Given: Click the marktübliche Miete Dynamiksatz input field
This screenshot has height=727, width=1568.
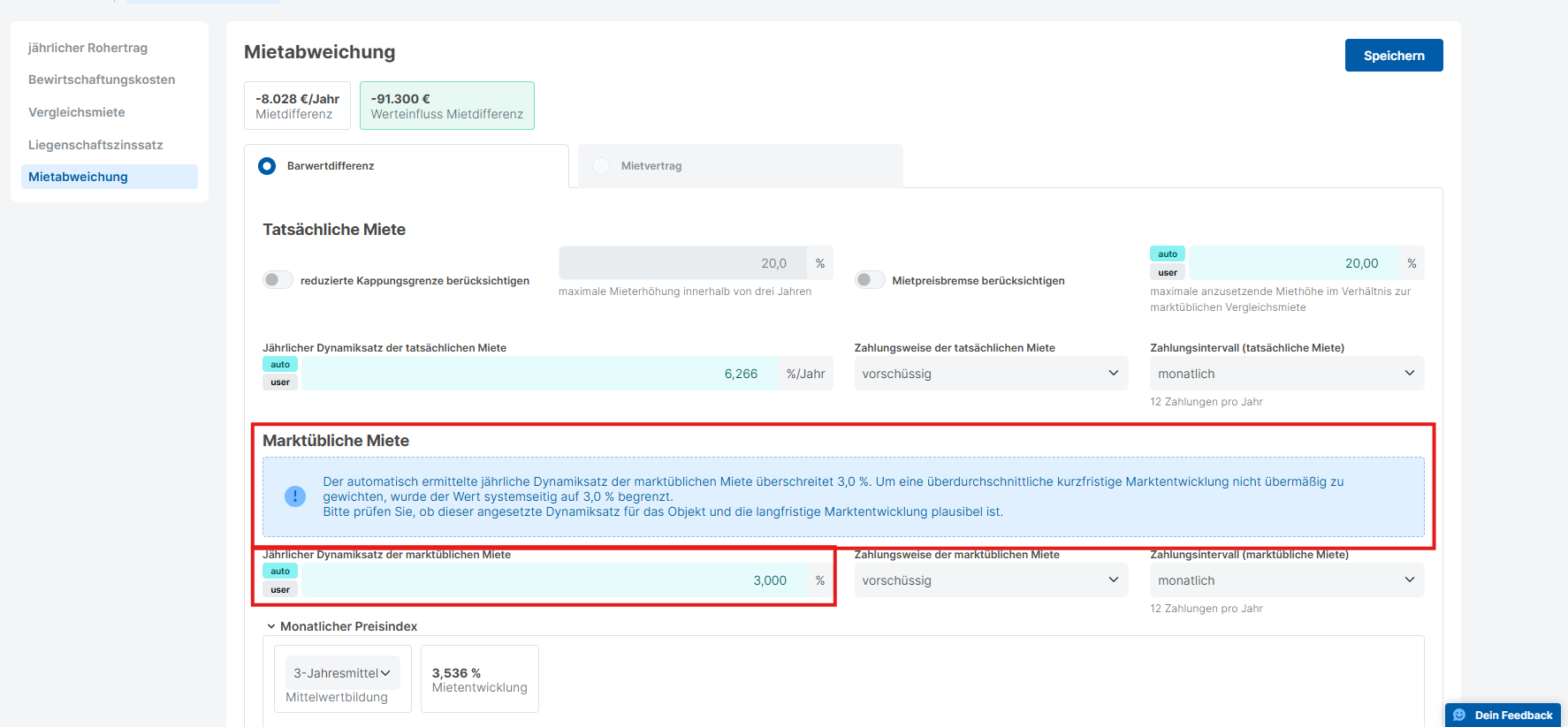Looking at the screenshot, I should coord(548,580).
